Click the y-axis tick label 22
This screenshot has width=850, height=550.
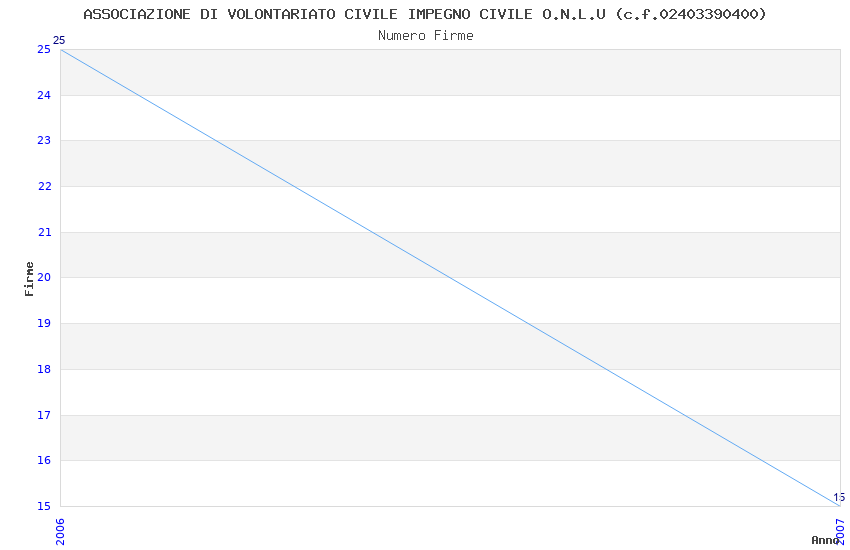(x=44, y=187)
